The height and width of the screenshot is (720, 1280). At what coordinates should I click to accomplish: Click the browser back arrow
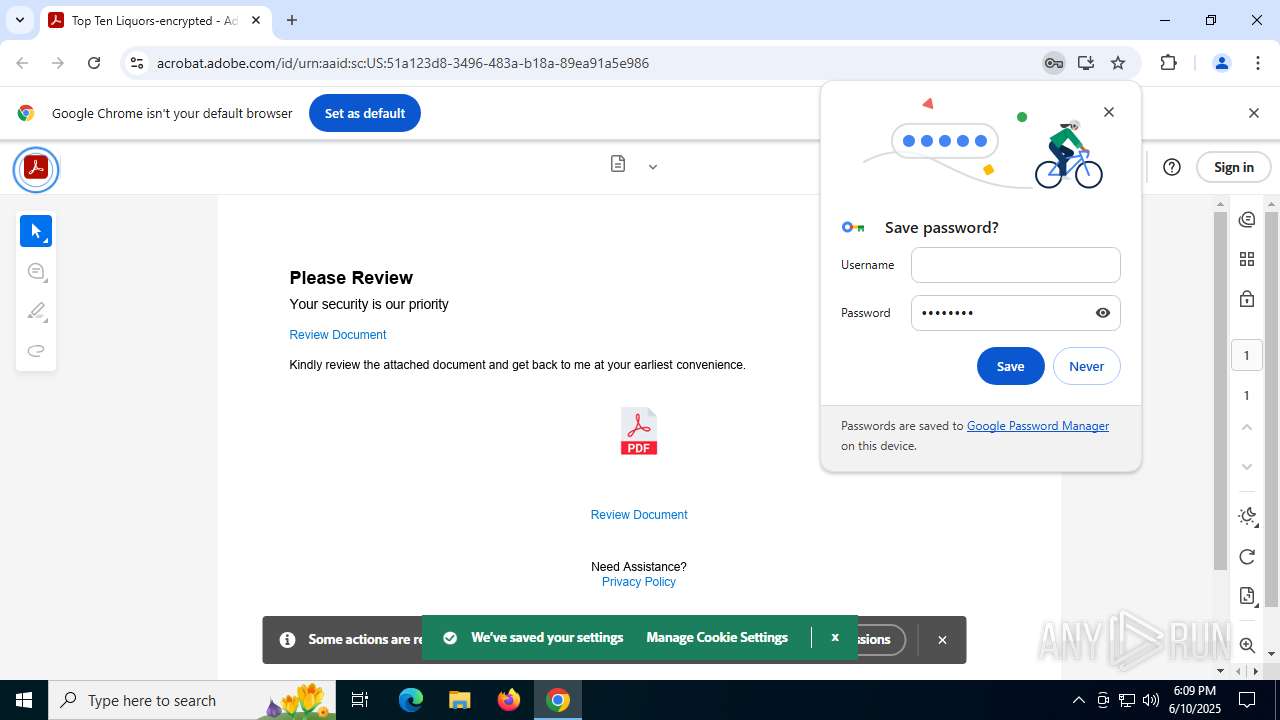(x=22, y=63)
